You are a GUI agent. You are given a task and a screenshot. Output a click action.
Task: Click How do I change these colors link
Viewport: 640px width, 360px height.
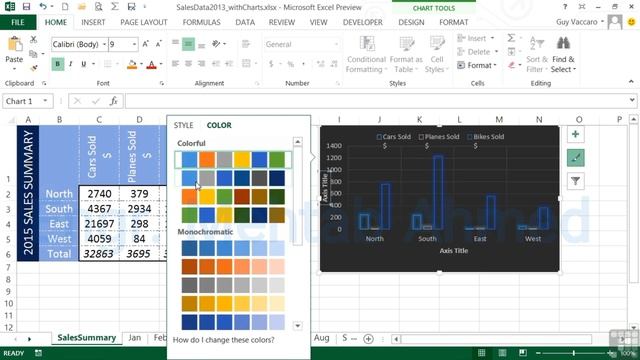click(223, 340)
